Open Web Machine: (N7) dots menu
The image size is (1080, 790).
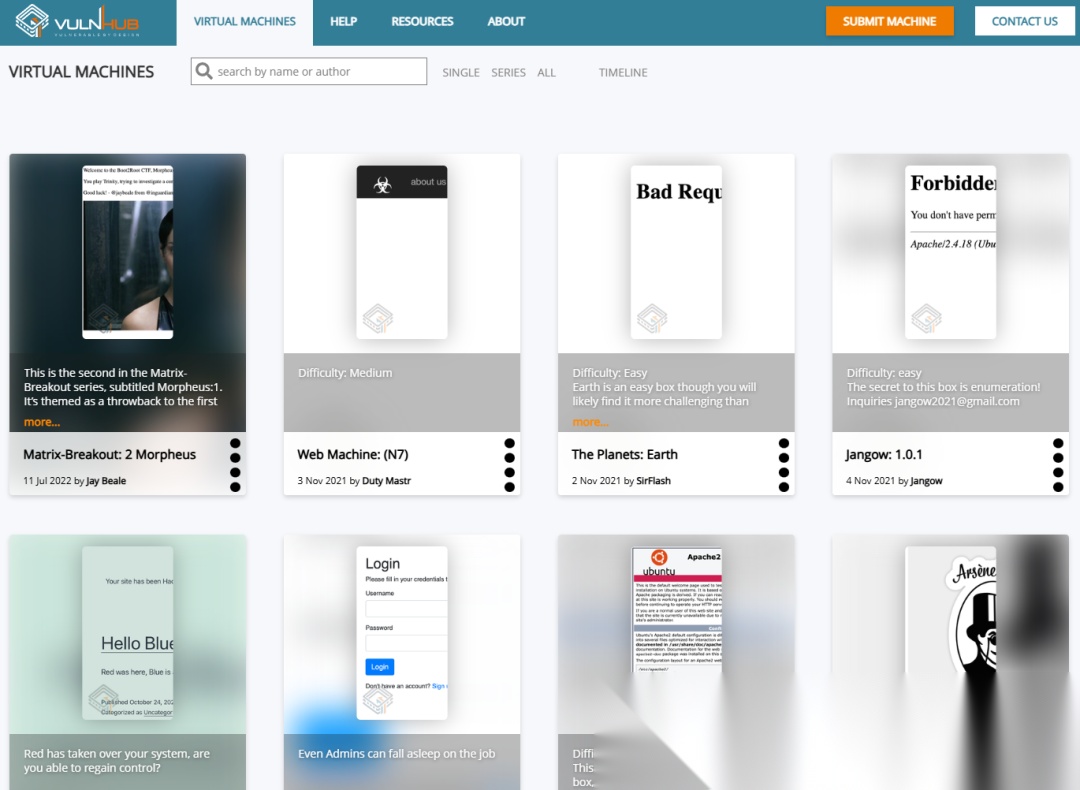coord(509,465)
